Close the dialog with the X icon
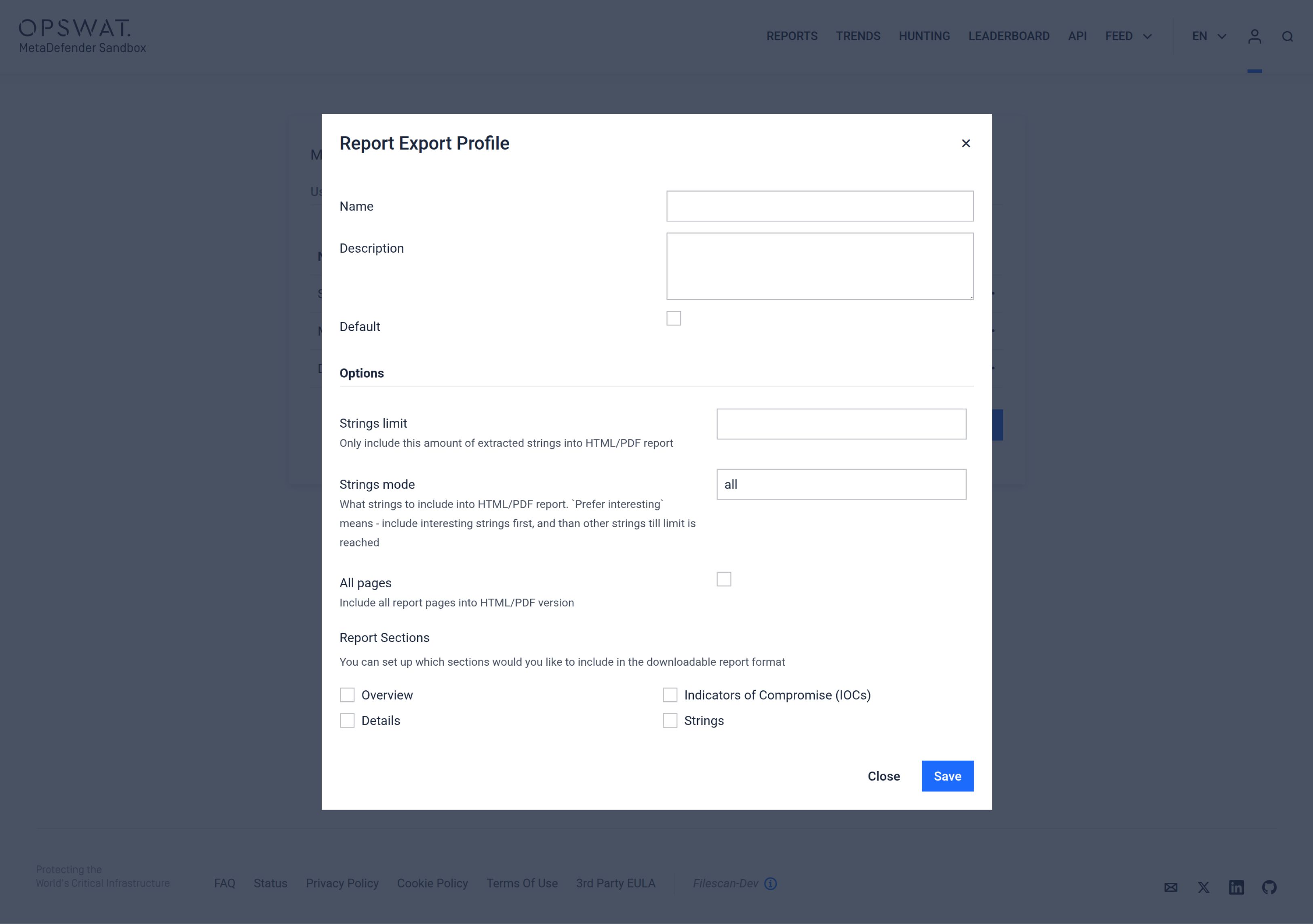Viewport: 1313px width, 924px height. pos(965,143)
